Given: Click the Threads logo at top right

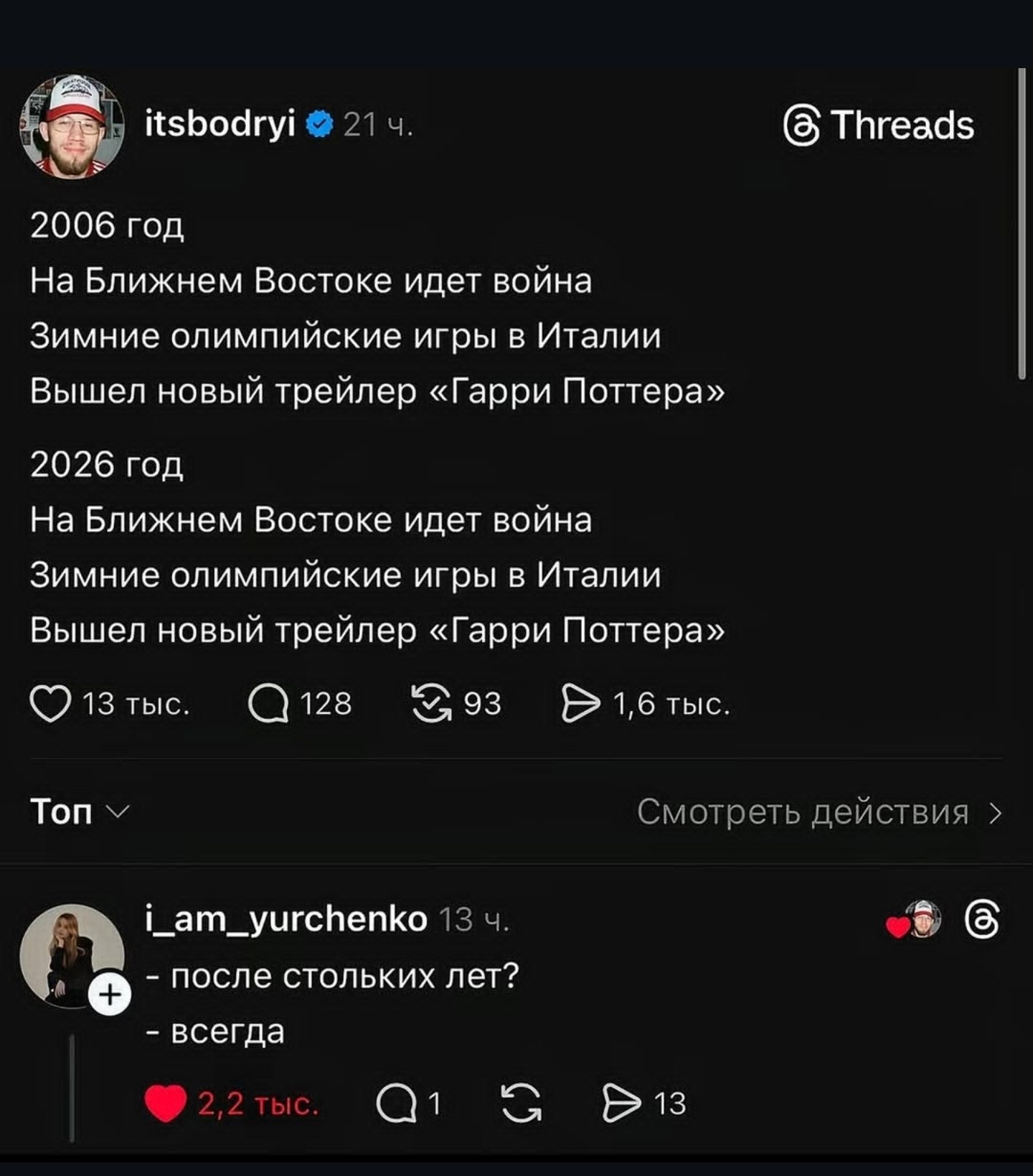Looking at the screenshot, I should (x=879, y=126).
